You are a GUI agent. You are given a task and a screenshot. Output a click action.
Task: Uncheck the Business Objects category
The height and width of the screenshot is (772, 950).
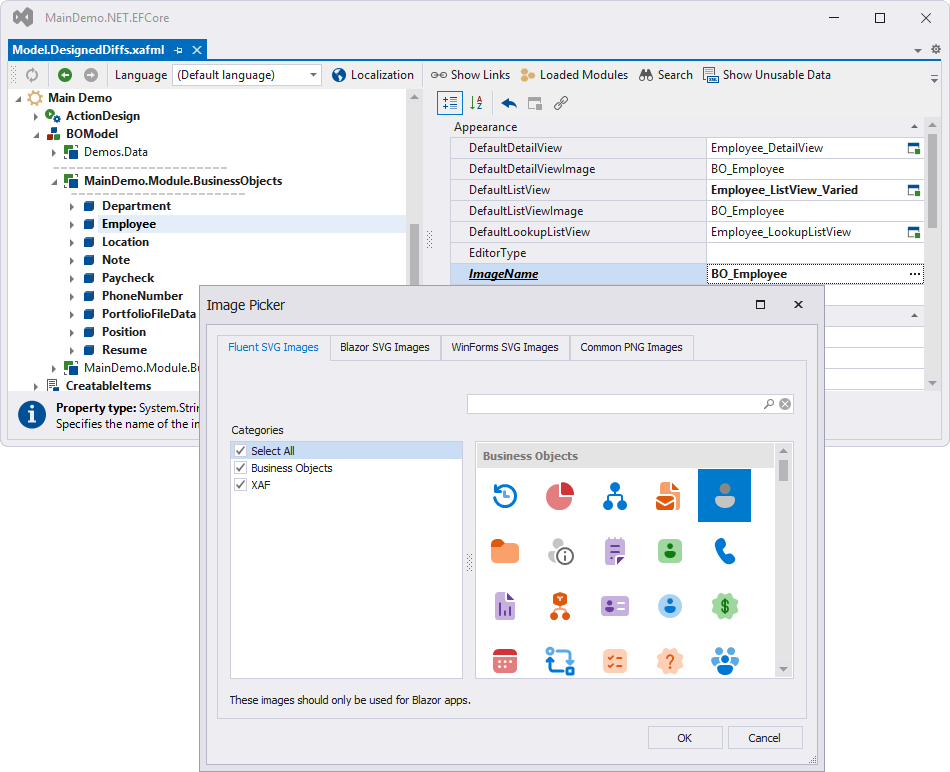(x=240, y=468)
